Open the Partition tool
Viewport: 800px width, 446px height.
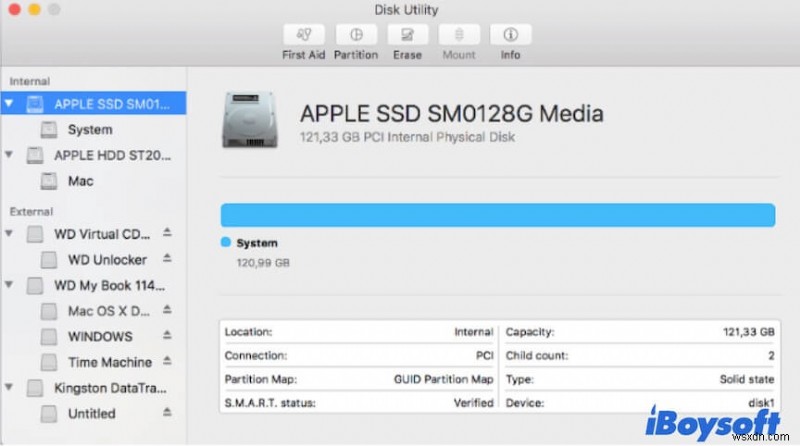pos(356,34)
